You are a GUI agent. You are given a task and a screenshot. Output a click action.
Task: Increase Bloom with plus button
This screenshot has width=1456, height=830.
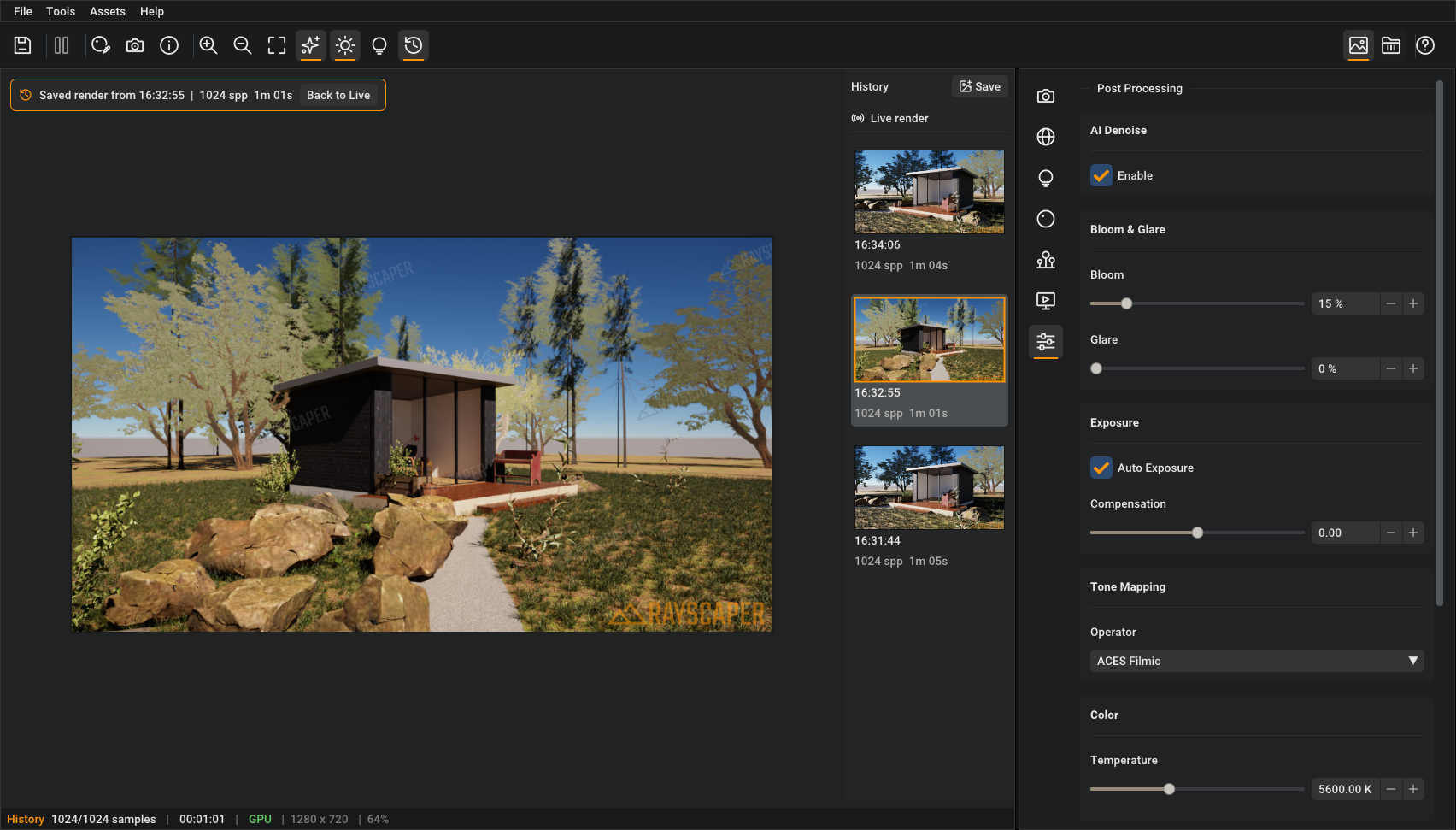1413,303
